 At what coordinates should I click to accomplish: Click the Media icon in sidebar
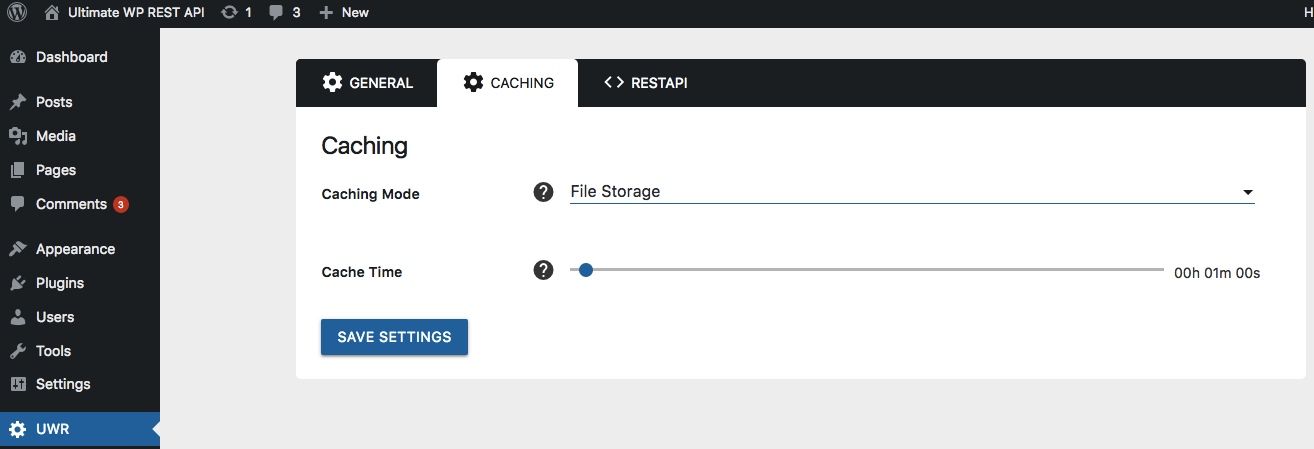pos(18,136)
